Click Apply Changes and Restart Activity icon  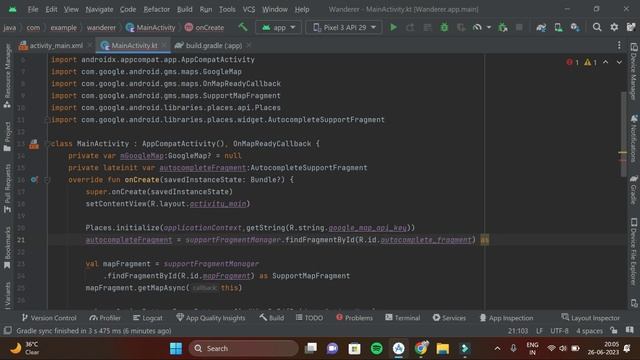410,27
